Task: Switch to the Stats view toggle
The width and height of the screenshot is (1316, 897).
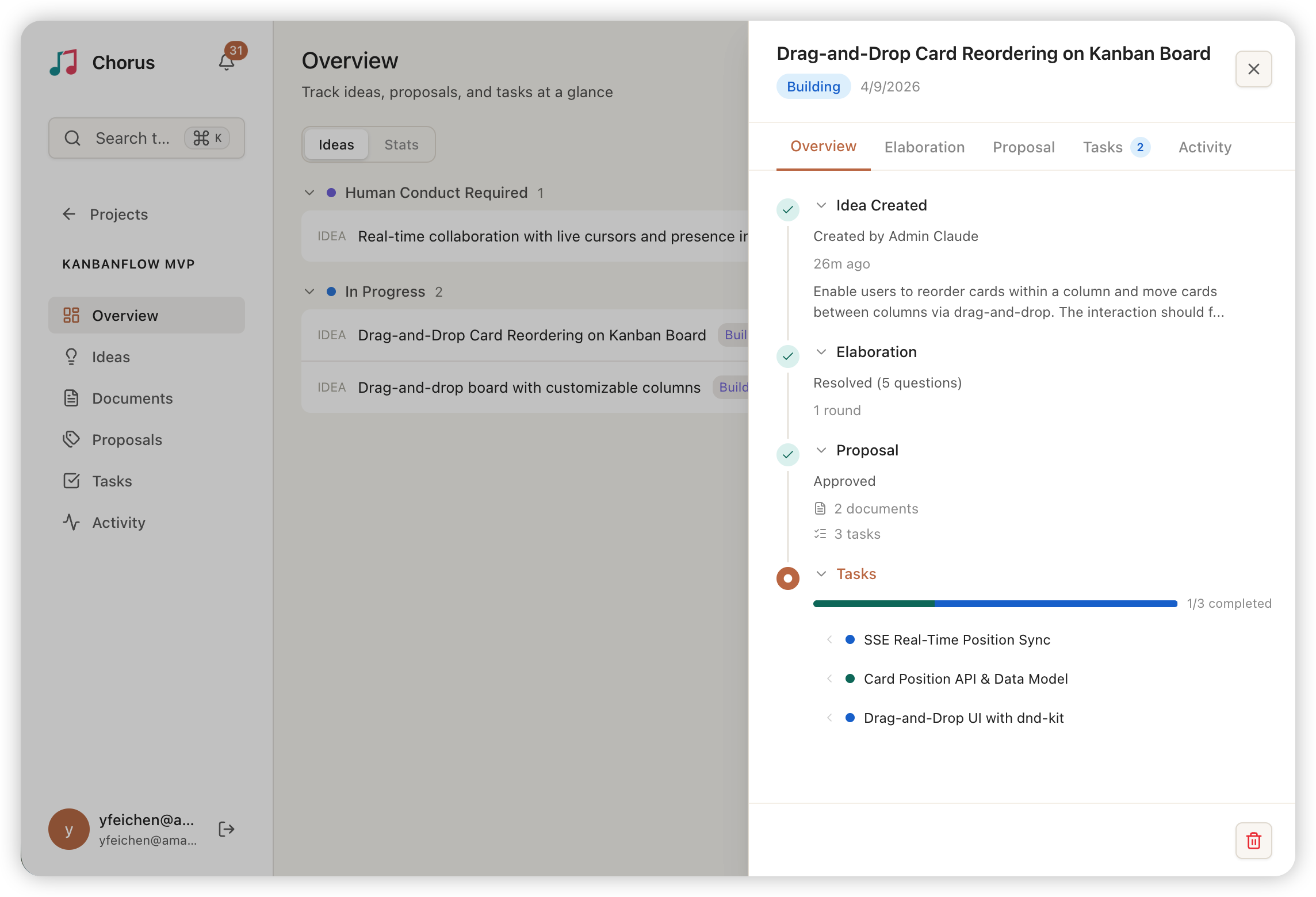Action: tap(401, 145)
